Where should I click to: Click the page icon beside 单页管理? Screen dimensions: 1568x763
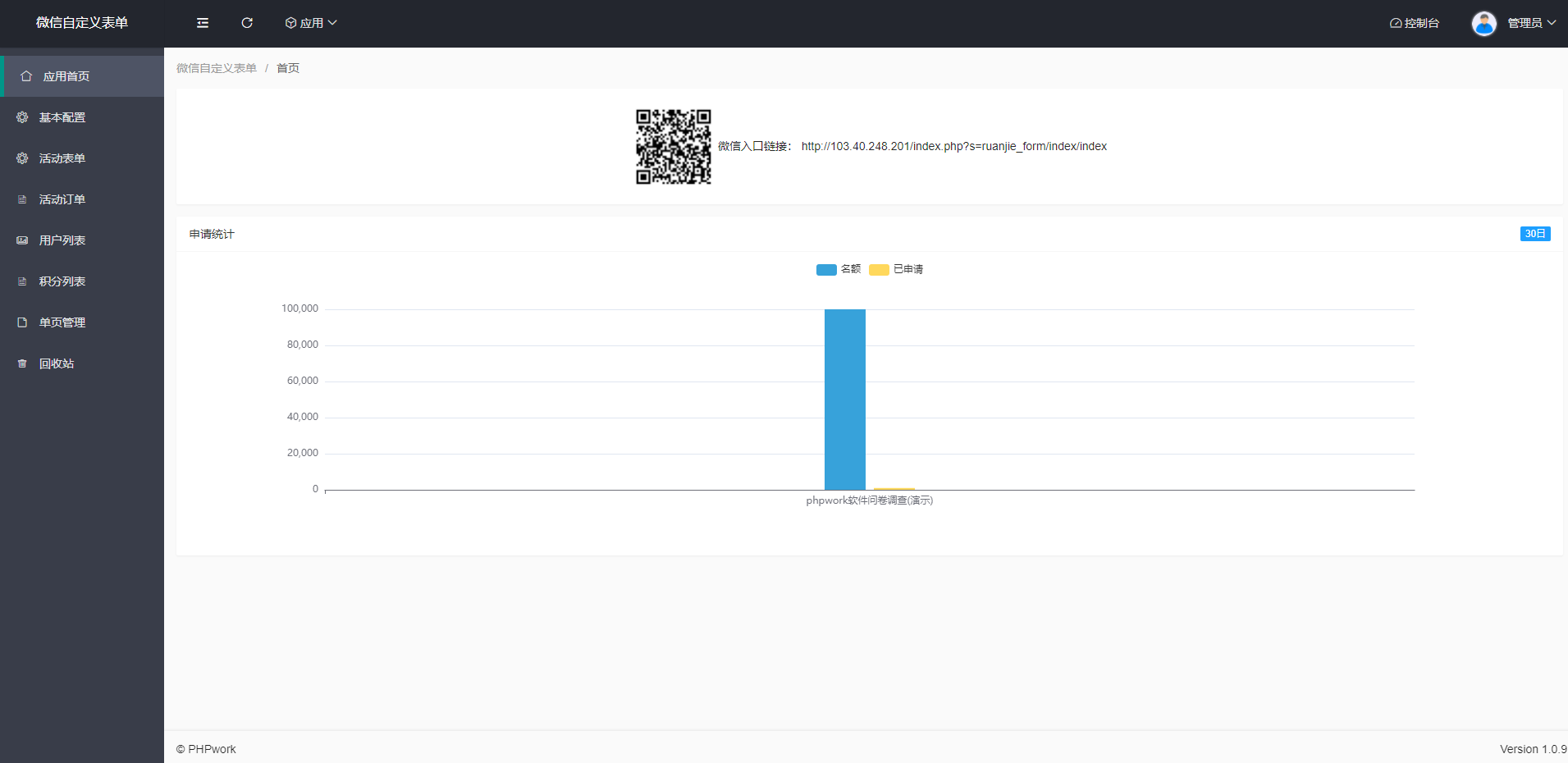[22, 322]
